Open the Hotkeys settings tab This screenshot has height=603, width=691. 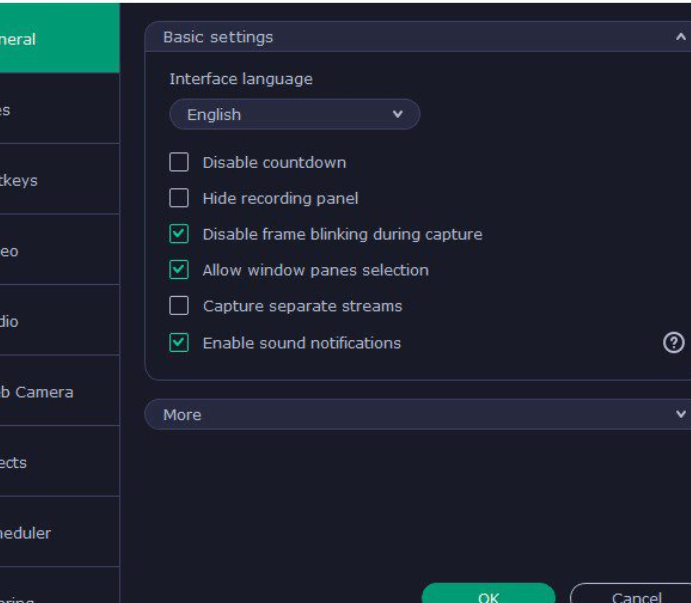tap(59, 179)
